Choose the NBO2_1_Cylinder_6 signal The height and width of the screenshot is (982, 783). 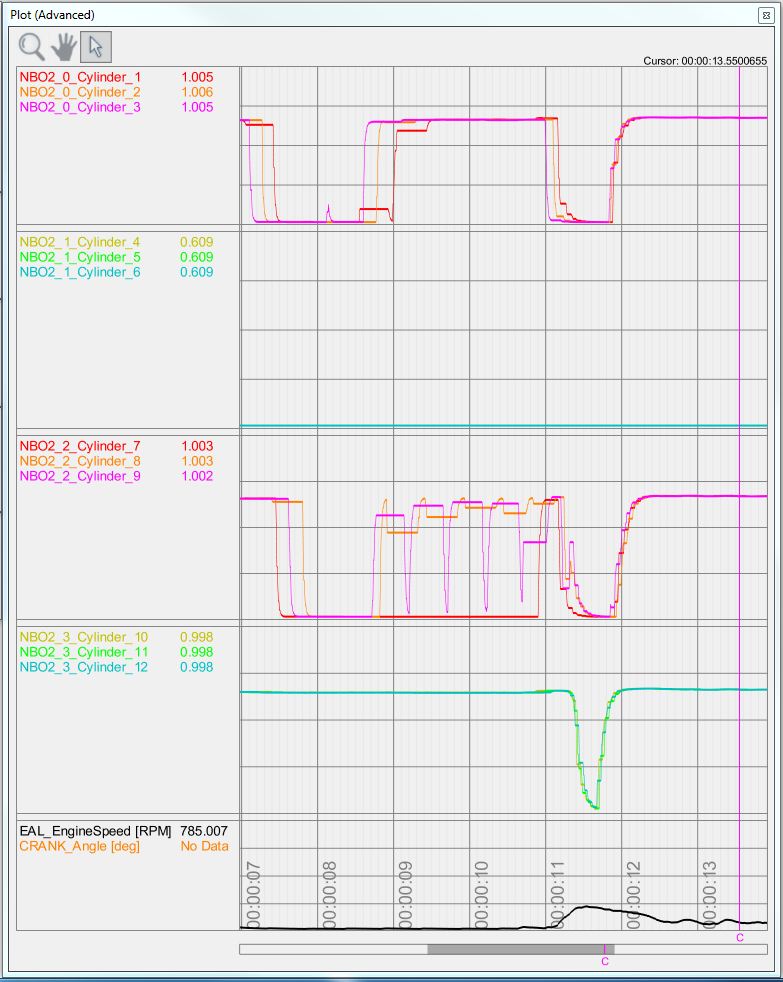point(81,272)
